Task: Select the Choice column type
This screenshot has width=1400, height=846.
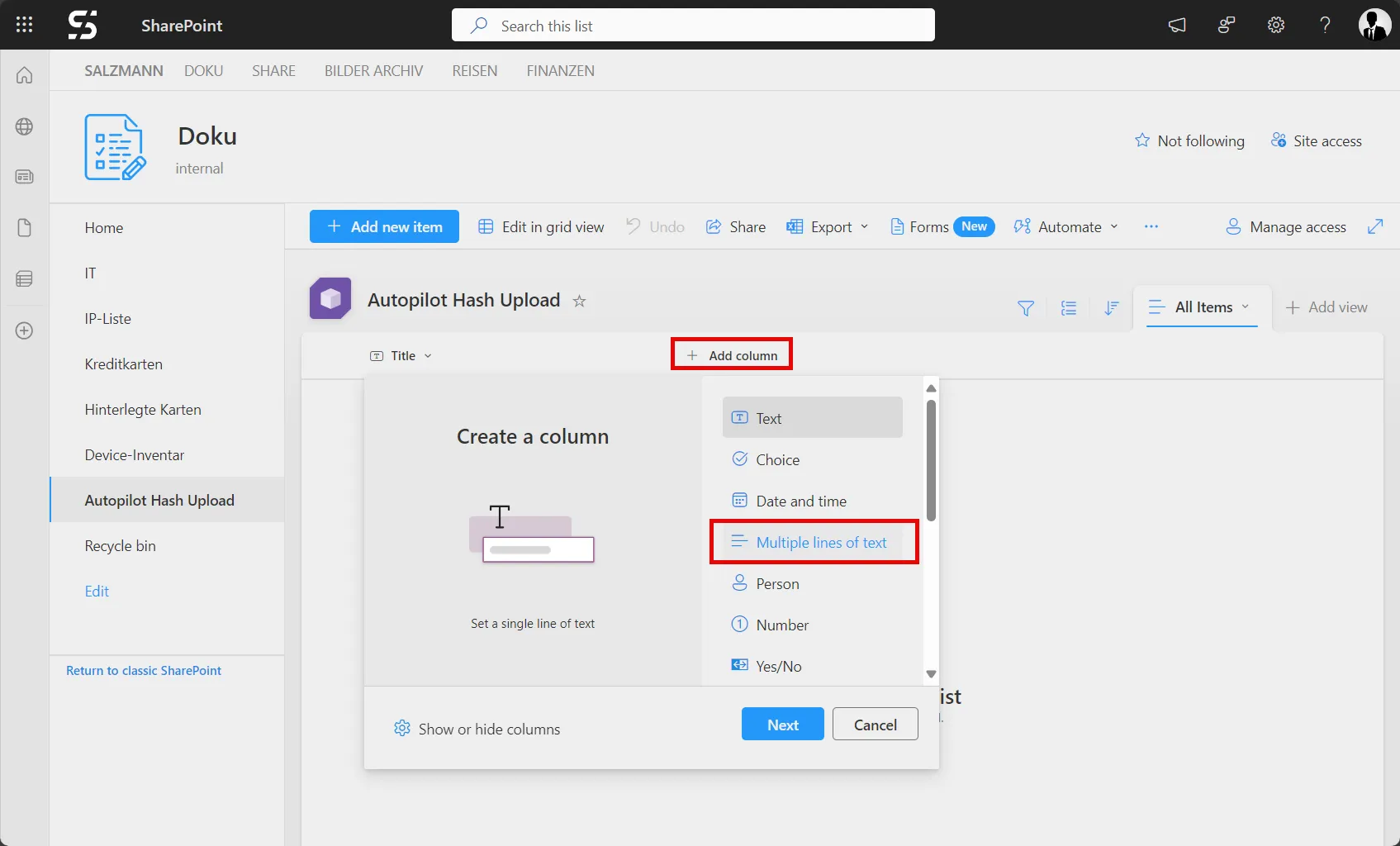Action: tap(813, 459)
